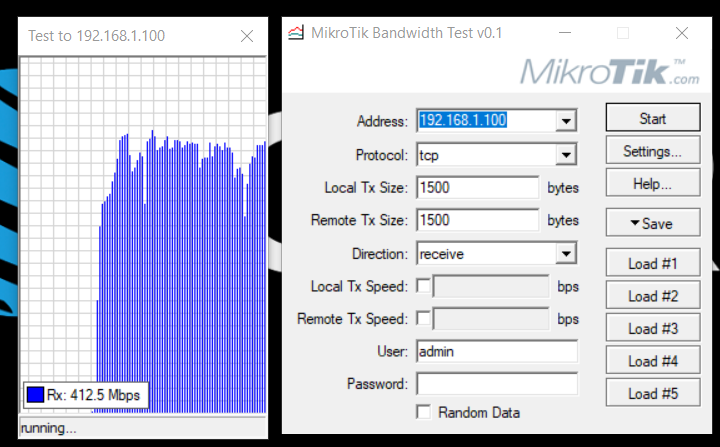Open the Save dropdown button

coord(653,223)
